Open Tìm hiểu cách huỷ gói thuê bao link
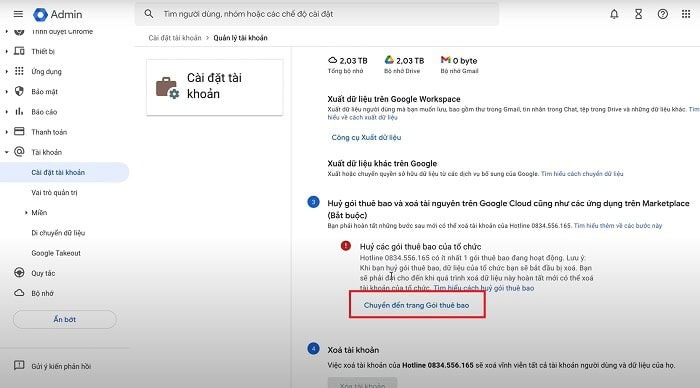 pyautogui.click(x=484, y=288)
